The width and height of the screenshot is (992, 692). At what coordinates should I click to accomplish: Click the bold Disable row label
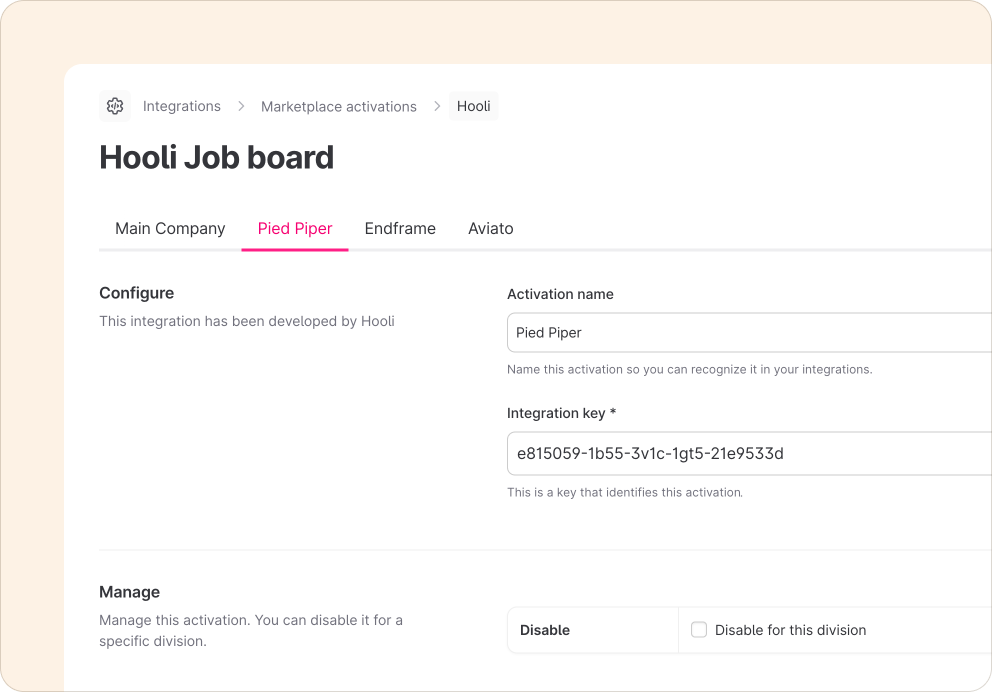pos(545,630)
